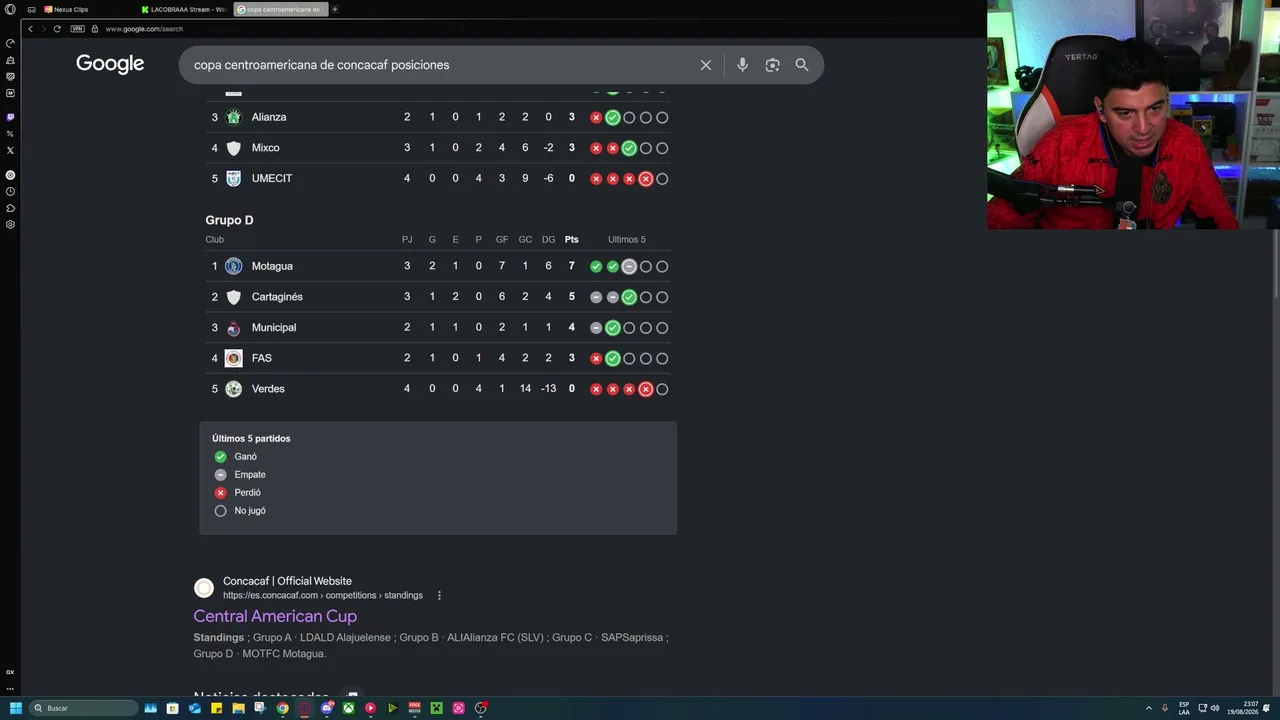Select Municipal in the standings table

click(x=274, y=328)
